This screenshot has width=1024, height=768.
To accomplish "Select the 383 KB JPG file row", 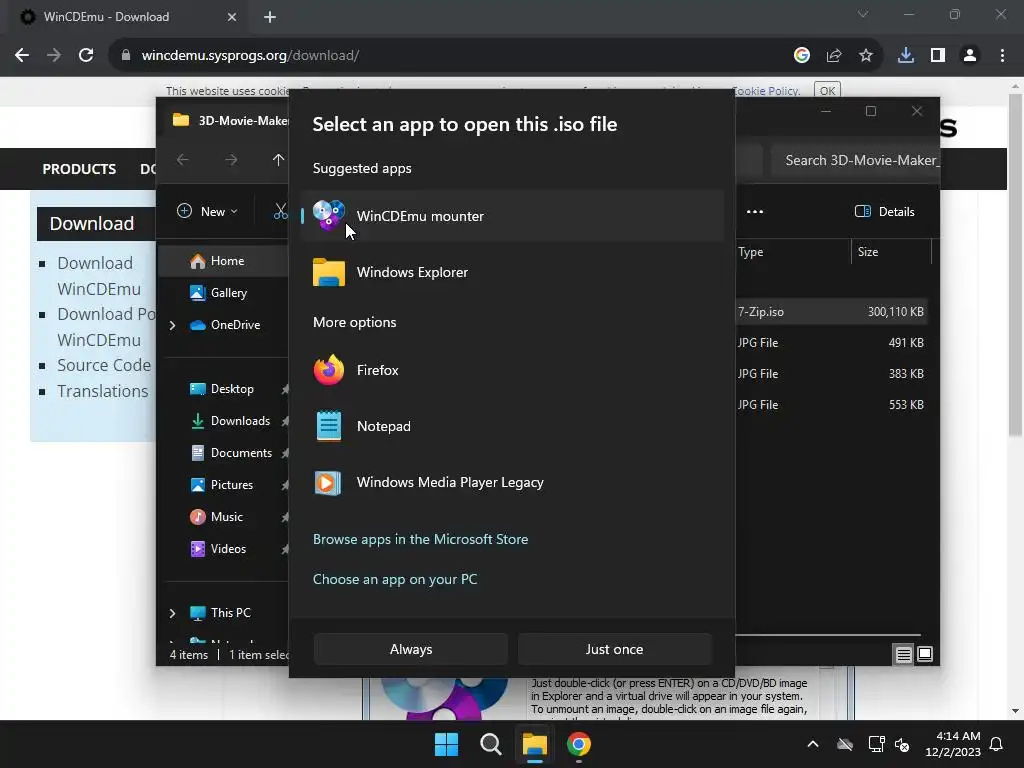I will [831, 374].
